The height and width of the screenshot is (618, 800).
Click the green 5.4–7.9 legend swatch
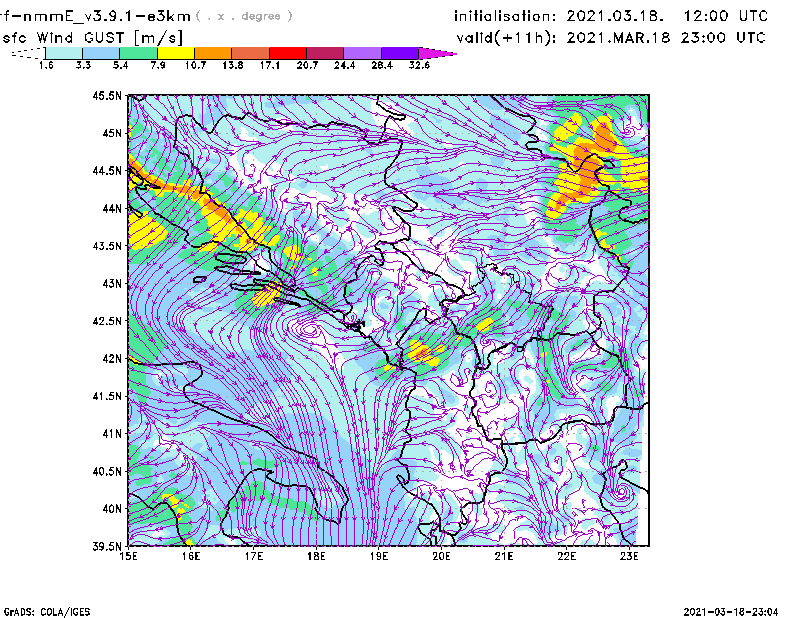tap(139, 53)
